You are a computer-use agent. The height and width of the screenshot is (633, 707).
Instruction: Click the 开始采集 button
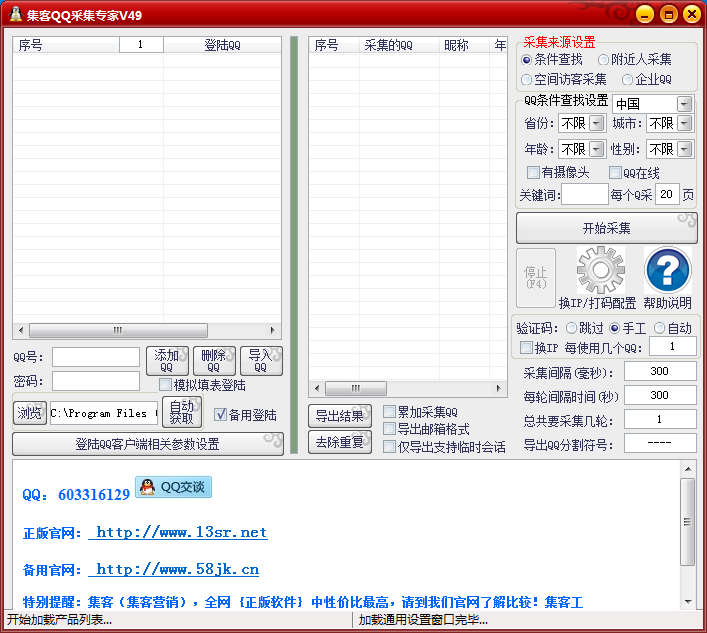[606, 228]
